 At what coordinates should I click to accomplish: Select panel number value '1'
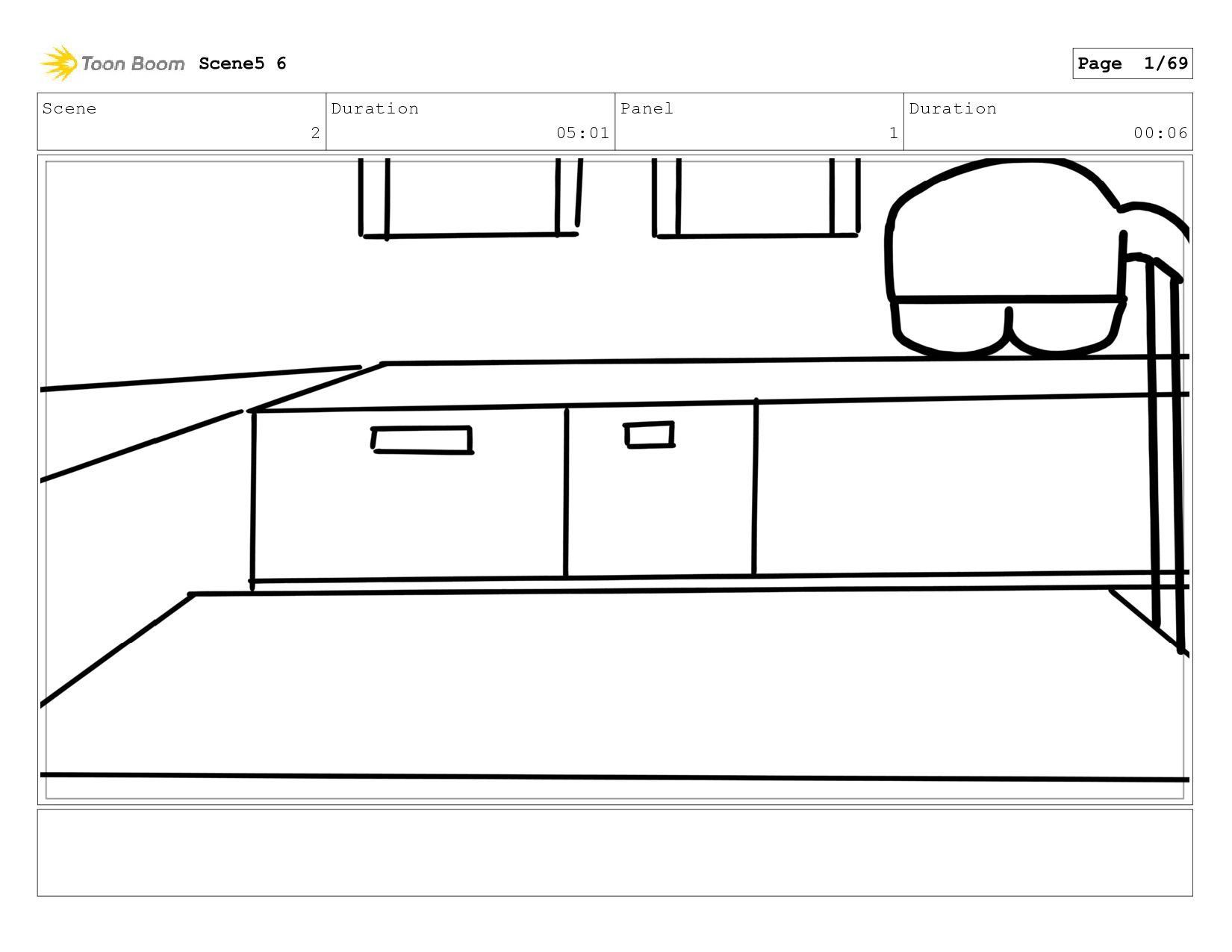tap(893, 133)
